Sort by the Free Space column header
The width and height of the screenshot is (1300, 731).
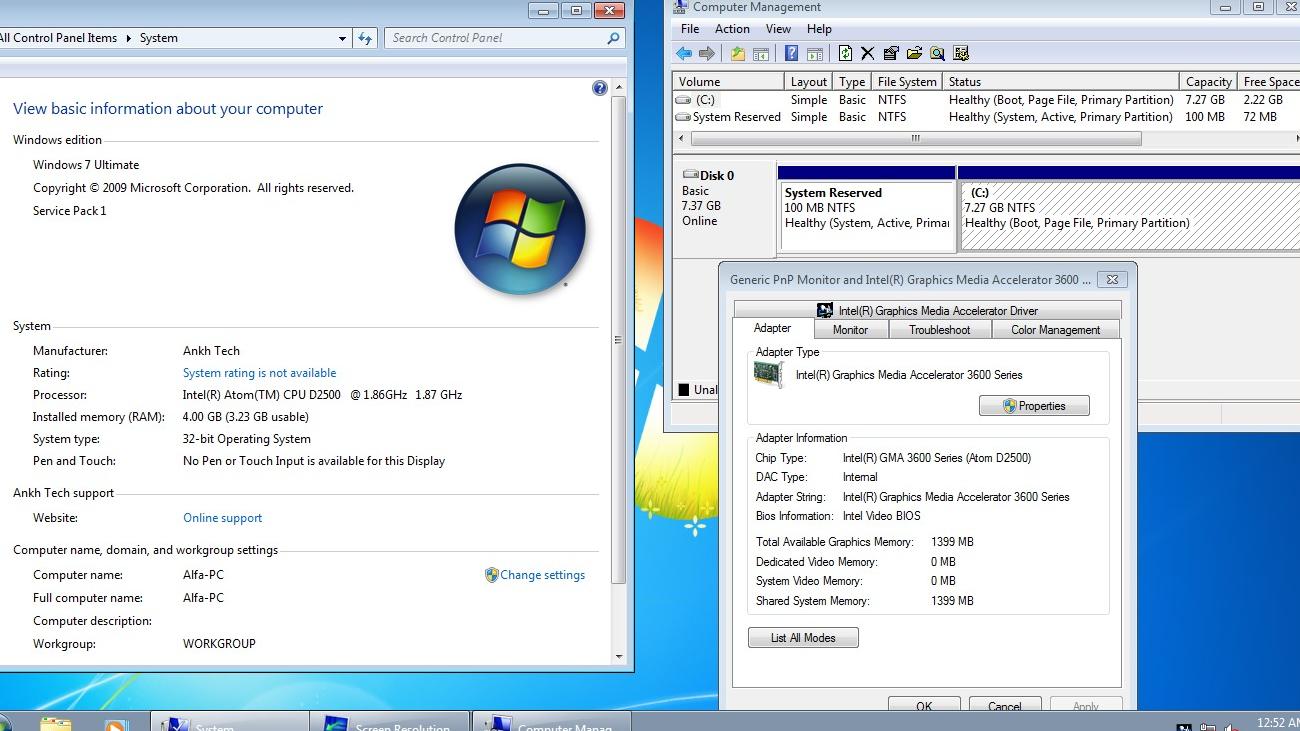tap(1269, 82)
